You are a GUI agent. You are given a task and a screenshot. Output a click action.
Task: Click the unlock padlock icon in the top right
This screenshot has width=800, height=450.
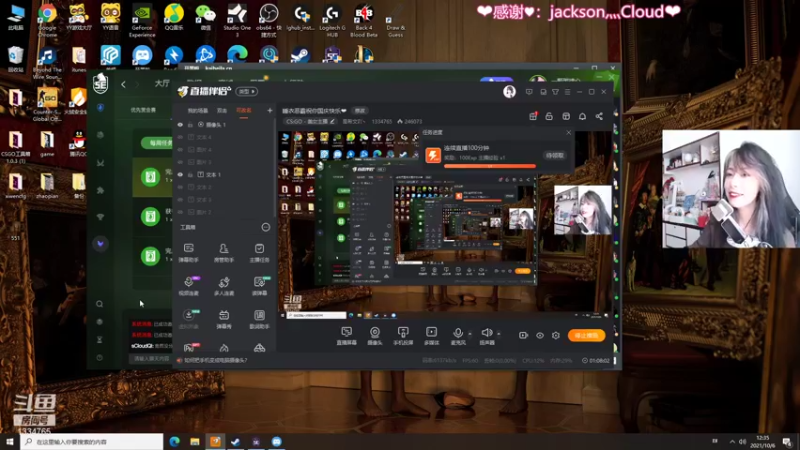[x=549, y=116]
